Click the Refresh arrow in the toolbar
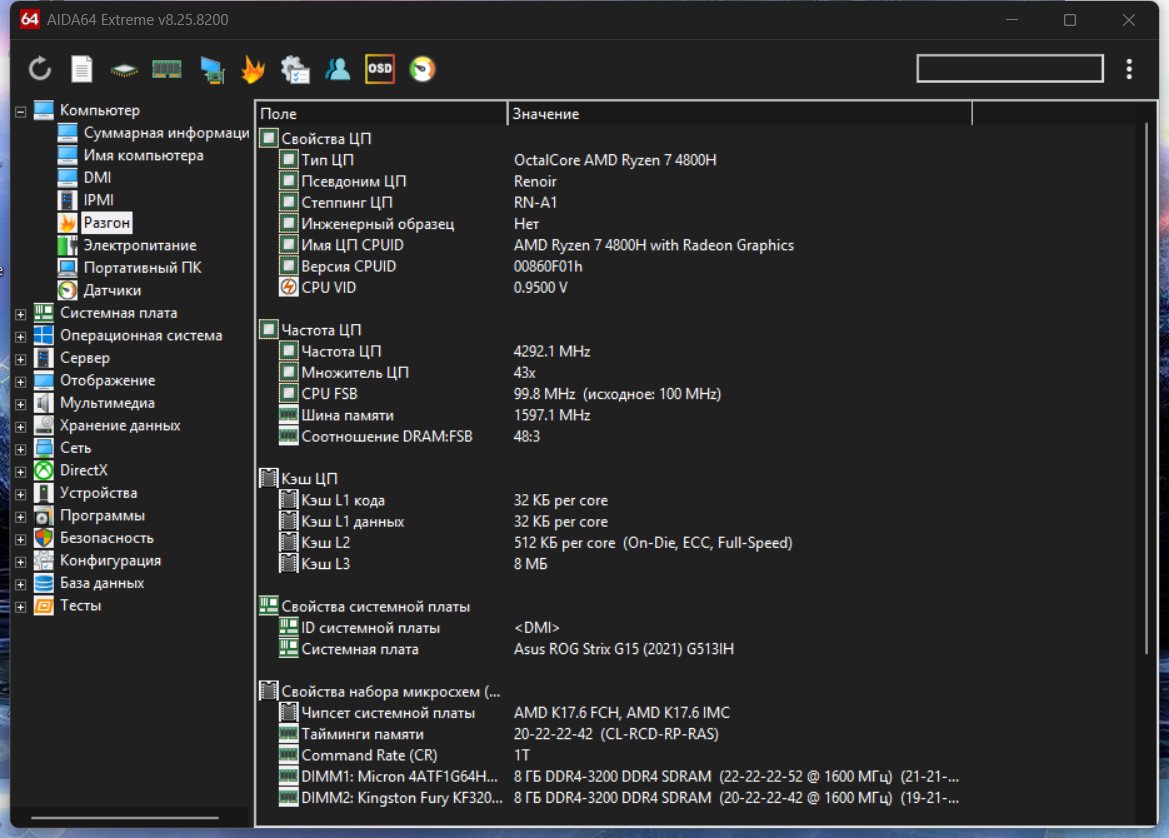Image resolution: width=1169 pixels, height=838 pixels. pyautogui.click(x=39, y=69)
